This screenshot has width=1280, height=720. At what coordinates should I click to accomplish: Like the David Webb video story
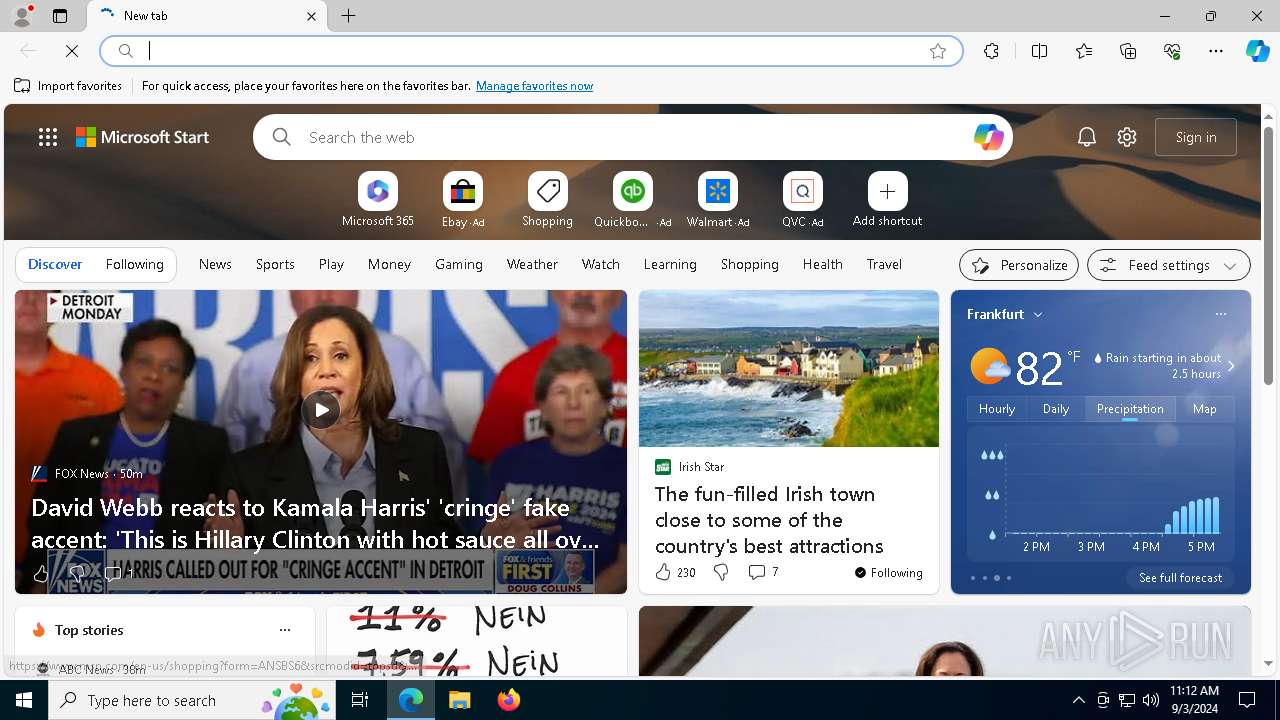click(41, 574)
